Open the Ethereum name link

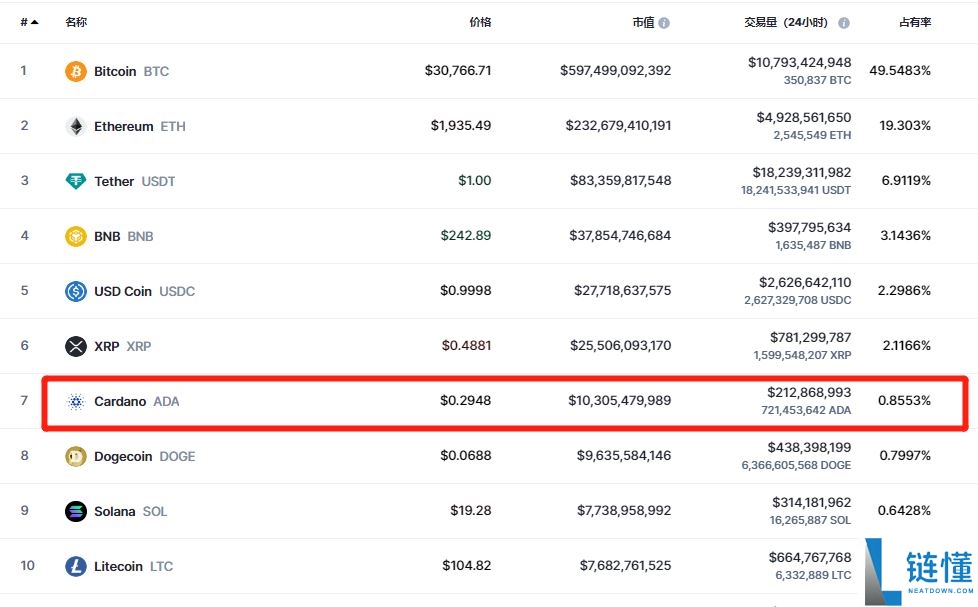[123, 126]
